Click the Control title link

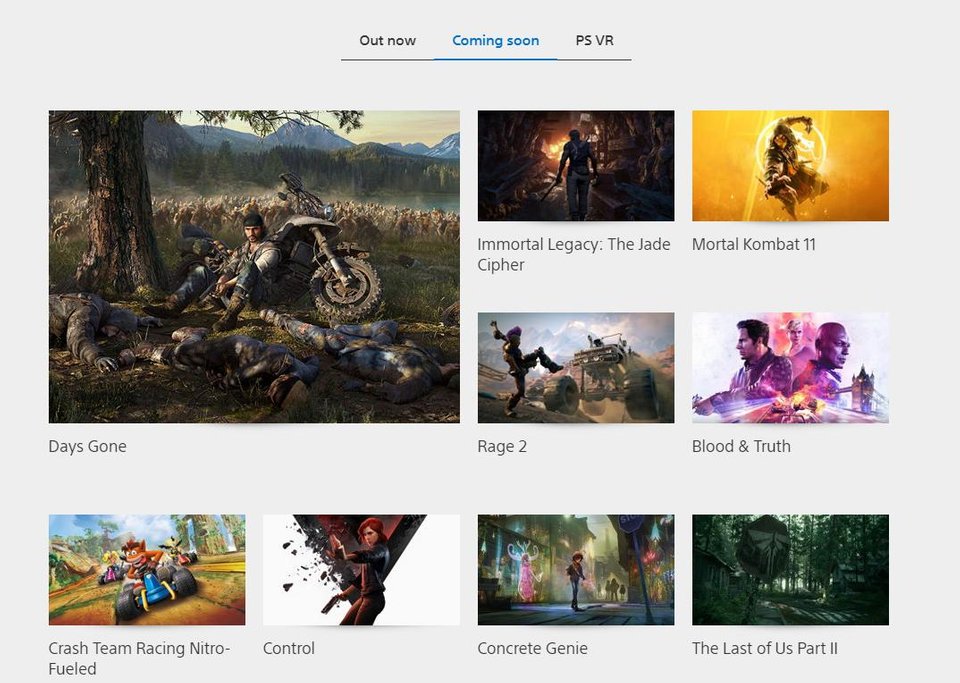click(289, 648)
